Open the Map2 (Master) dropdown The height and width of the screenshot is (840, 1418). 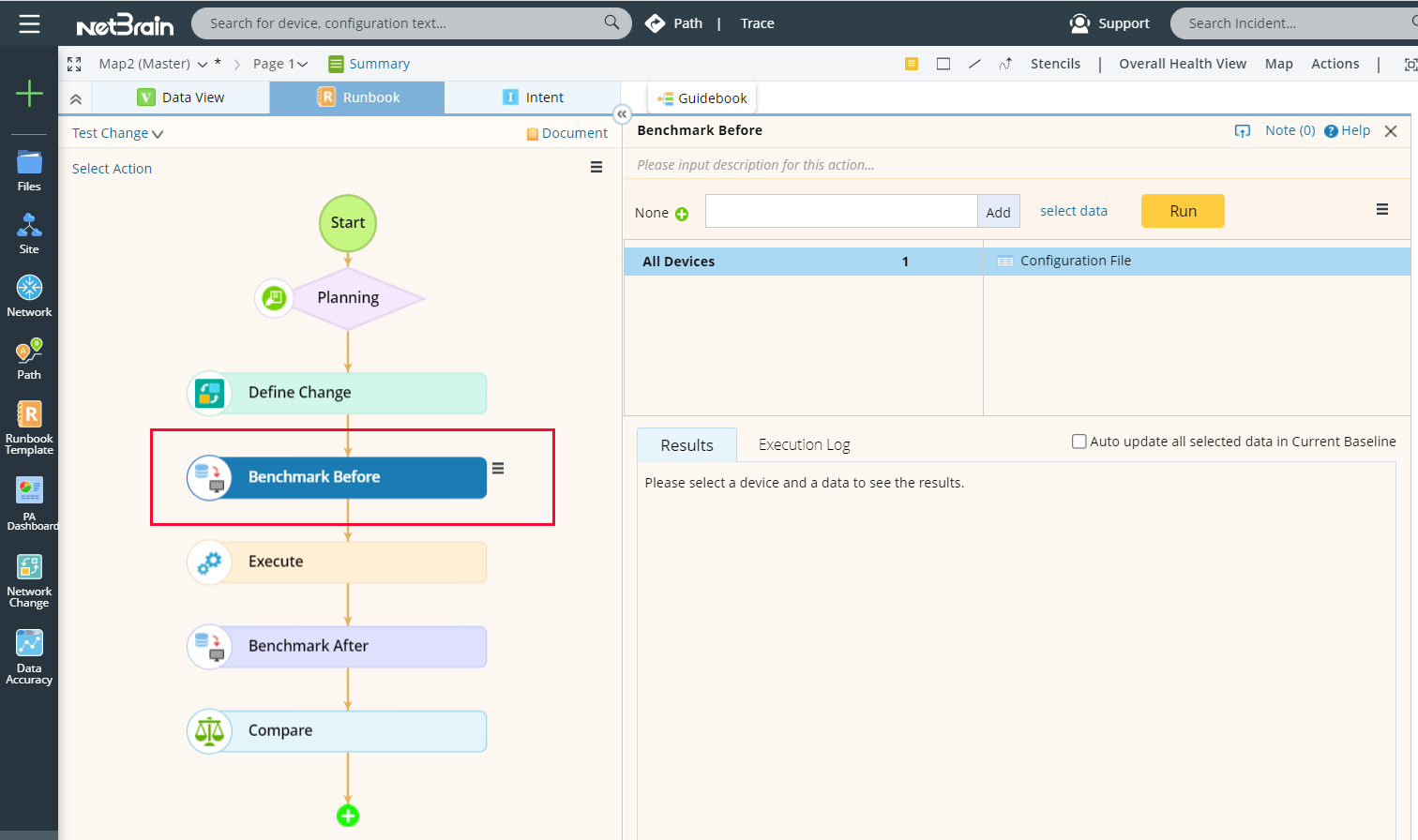coord(203,63)
